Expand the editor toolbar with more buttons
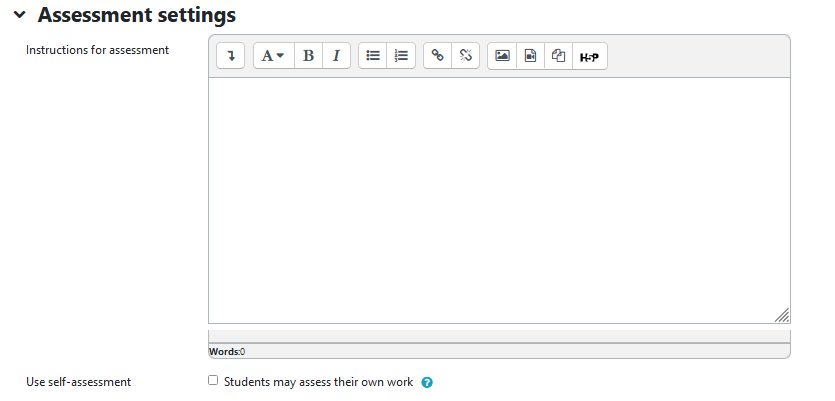 pyautogui.click(x=231, y=56)
